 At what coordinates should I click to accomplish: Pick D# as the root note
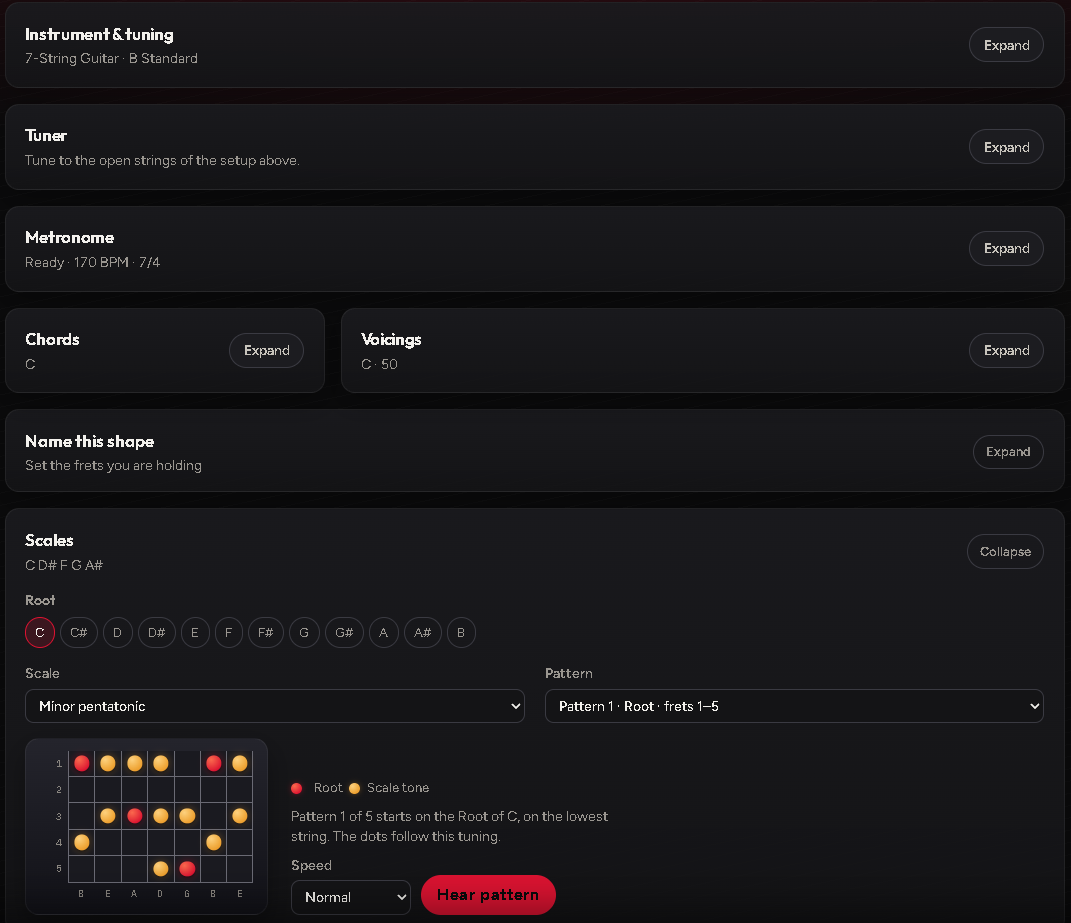156,633
